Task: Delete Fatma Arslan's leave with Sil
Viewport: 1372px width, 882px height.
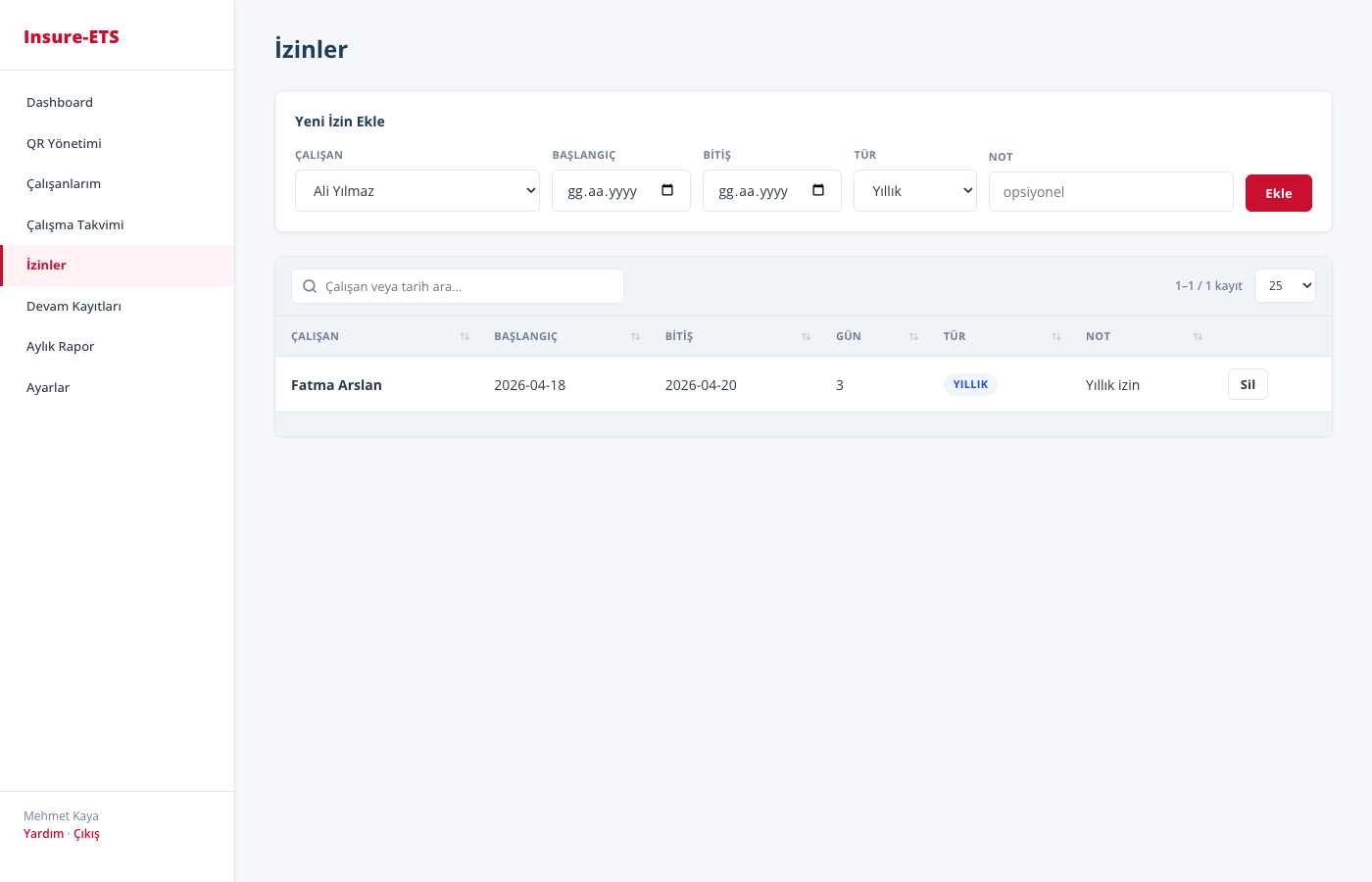Action: (1248, 385)
